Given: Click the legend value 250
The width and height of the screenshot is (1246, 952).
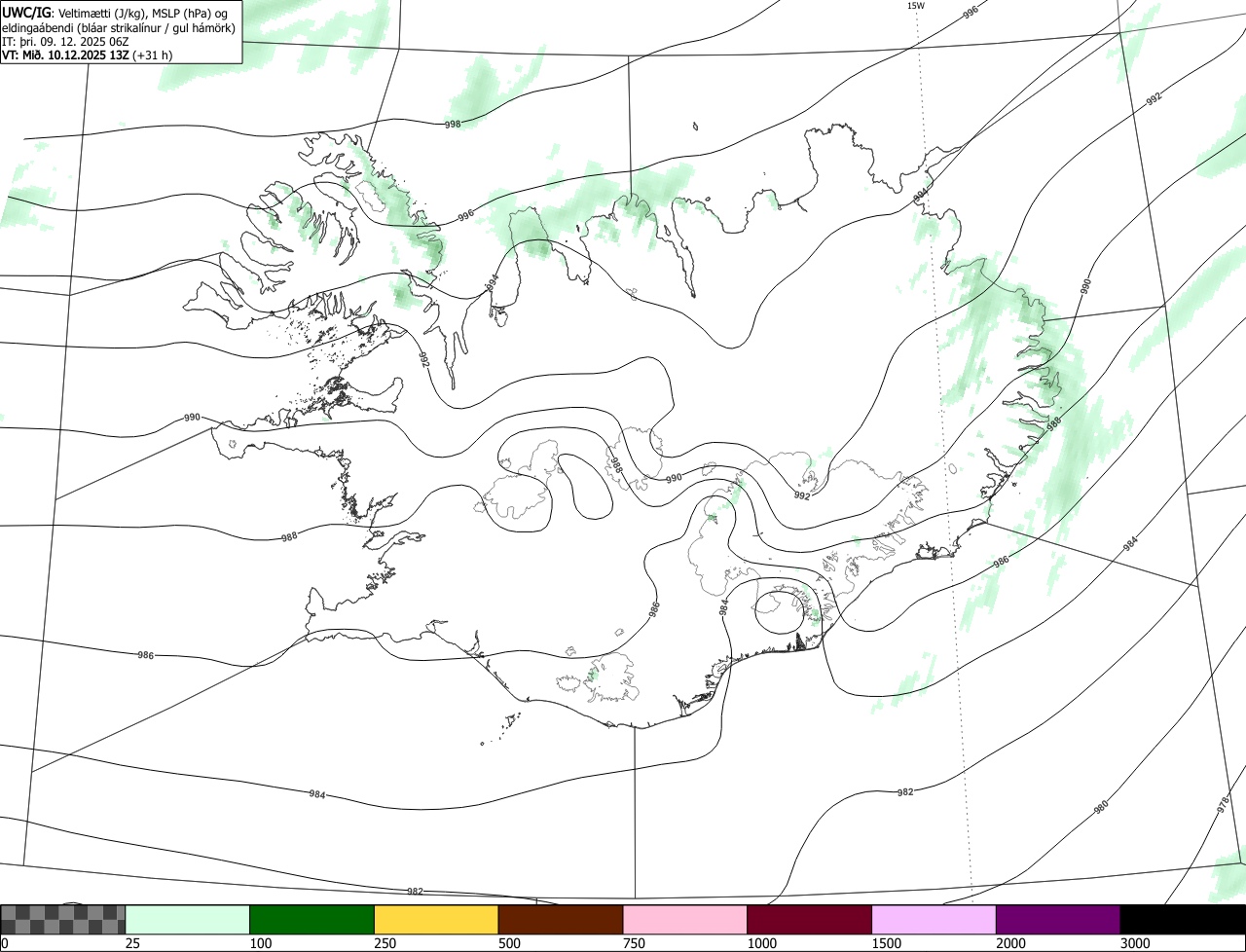Looking at the screenshot, I should point(387,943).
